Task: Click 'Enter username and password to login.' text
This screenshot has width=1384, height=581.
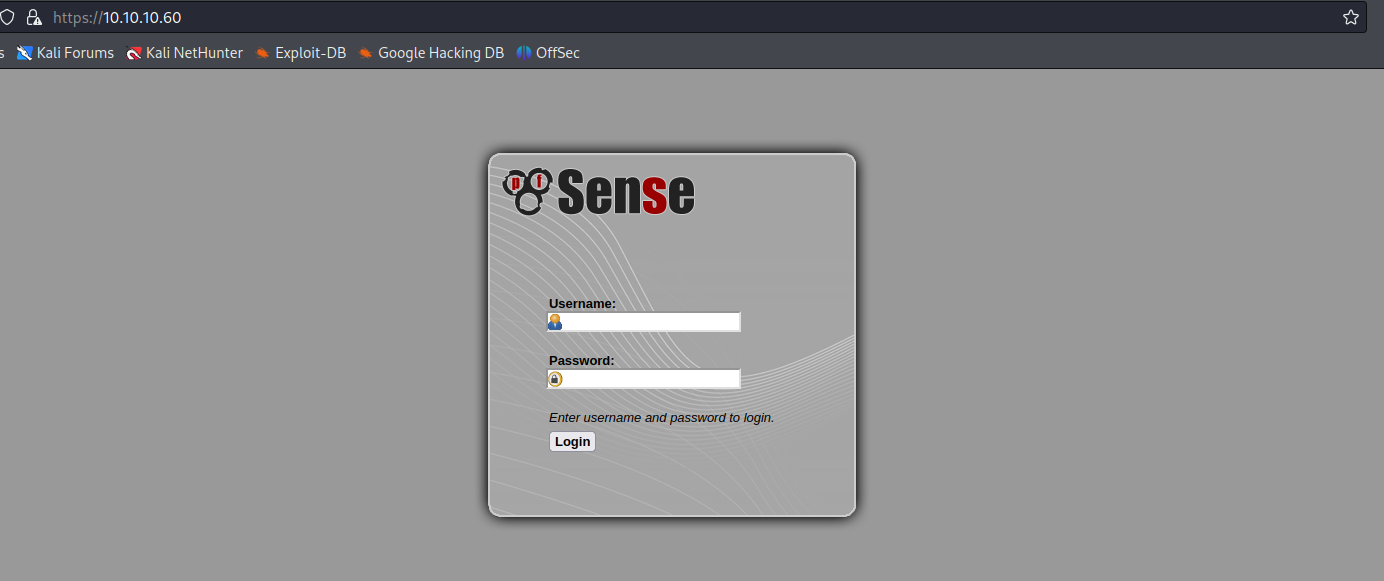Action: 661,417
